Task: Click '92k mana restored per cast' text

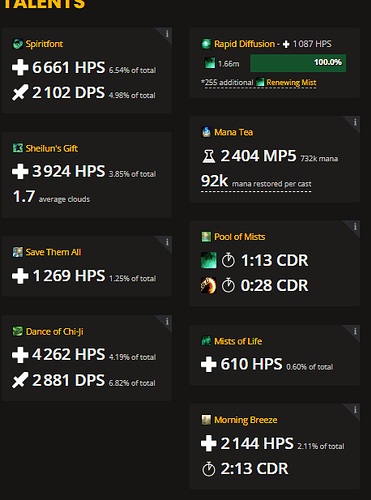Action: pos(256,182)
